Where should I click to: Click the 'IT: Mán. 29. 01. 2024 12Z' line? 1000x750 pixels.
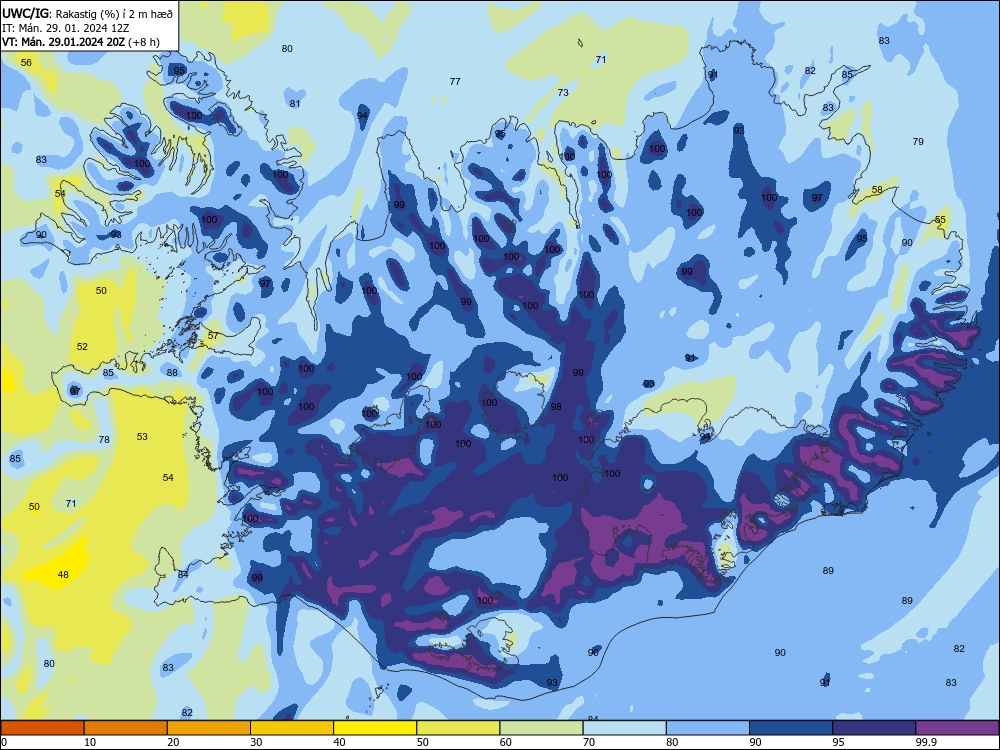pos(66,27)
